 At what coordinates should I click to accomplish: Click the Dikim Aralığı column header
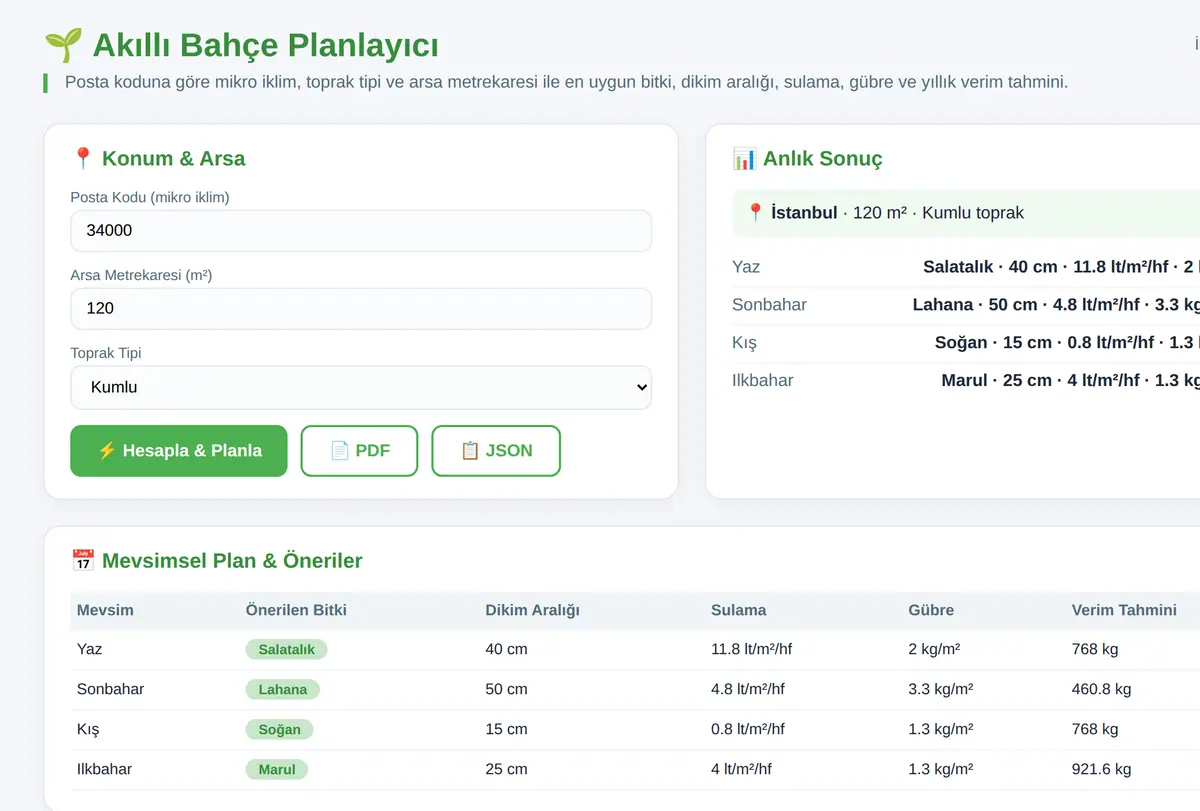(x=533, y=610)
